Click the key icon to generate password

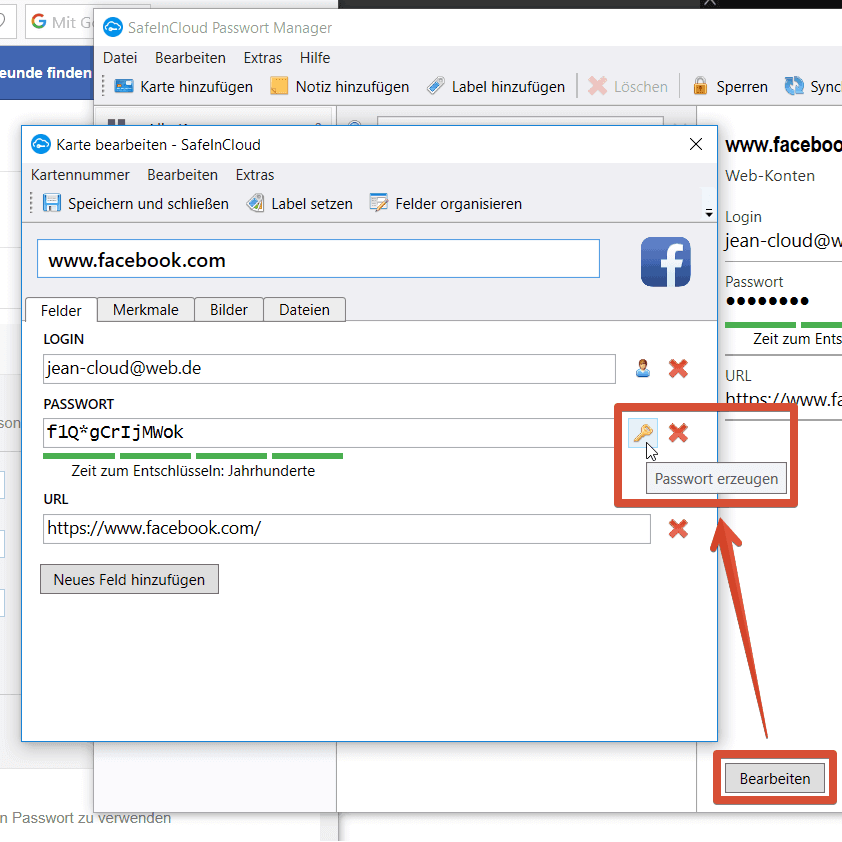pos(643,432)
